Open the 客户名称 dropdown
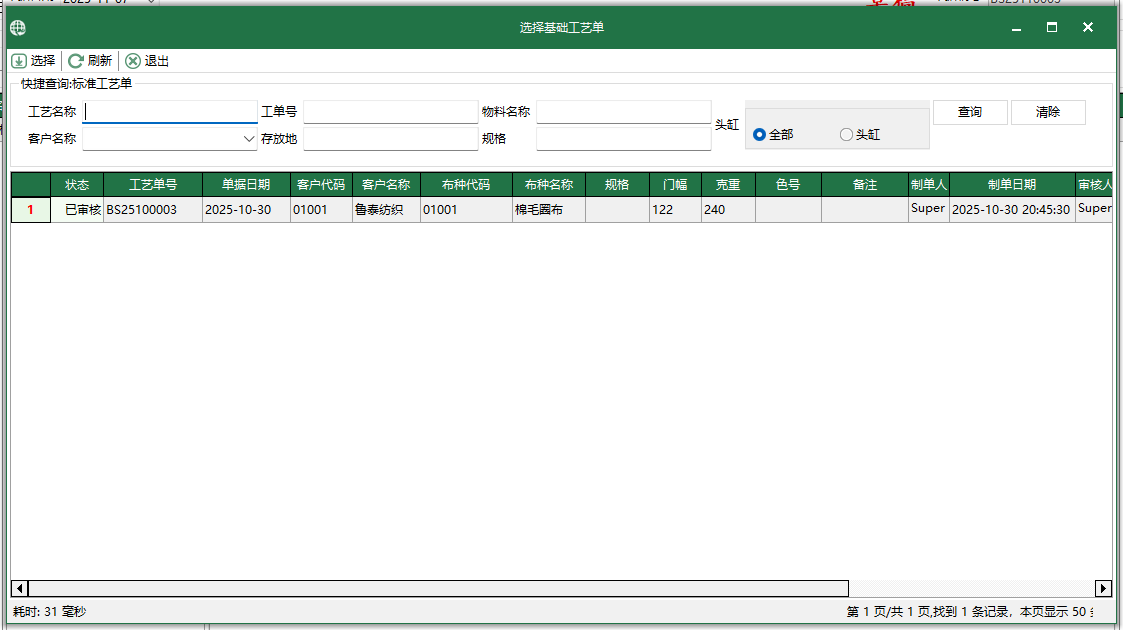 coord(249,139)
